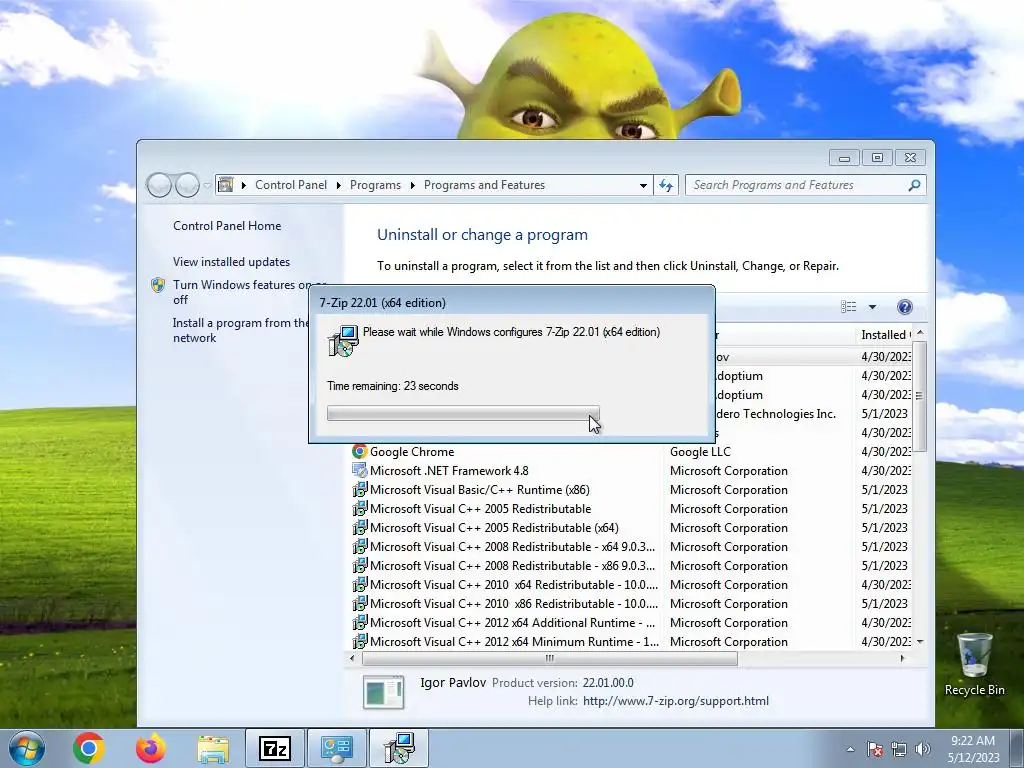
Task: Click the Google Chrome program icon
Action: 359,451
